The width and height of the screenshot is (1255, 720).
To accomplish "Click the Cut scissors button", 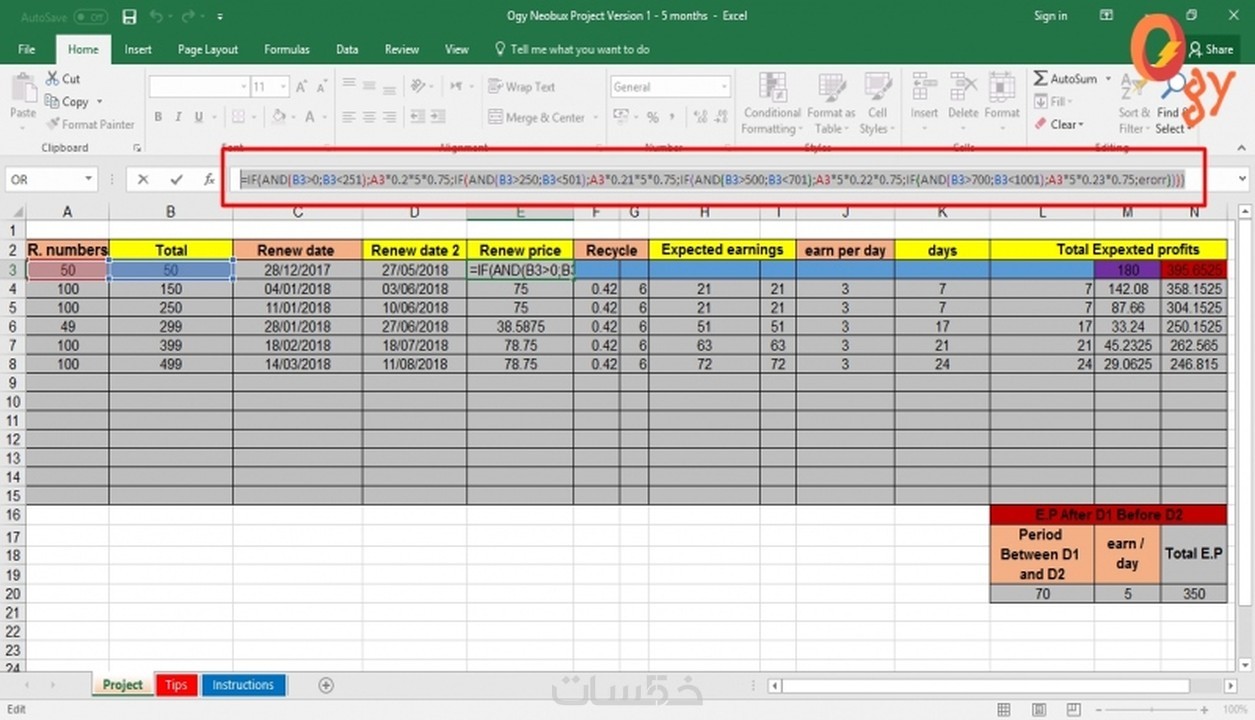I will (63, 78).
